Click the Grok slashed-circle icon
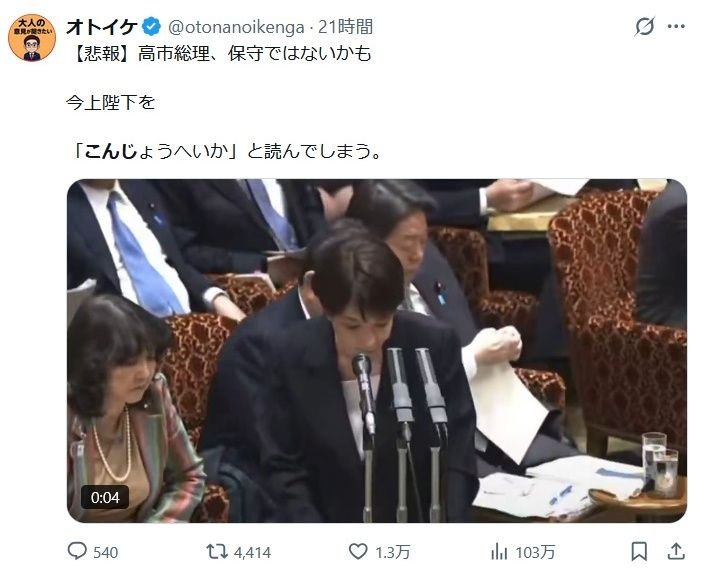The image size is (705, 568). click(644, 27)
